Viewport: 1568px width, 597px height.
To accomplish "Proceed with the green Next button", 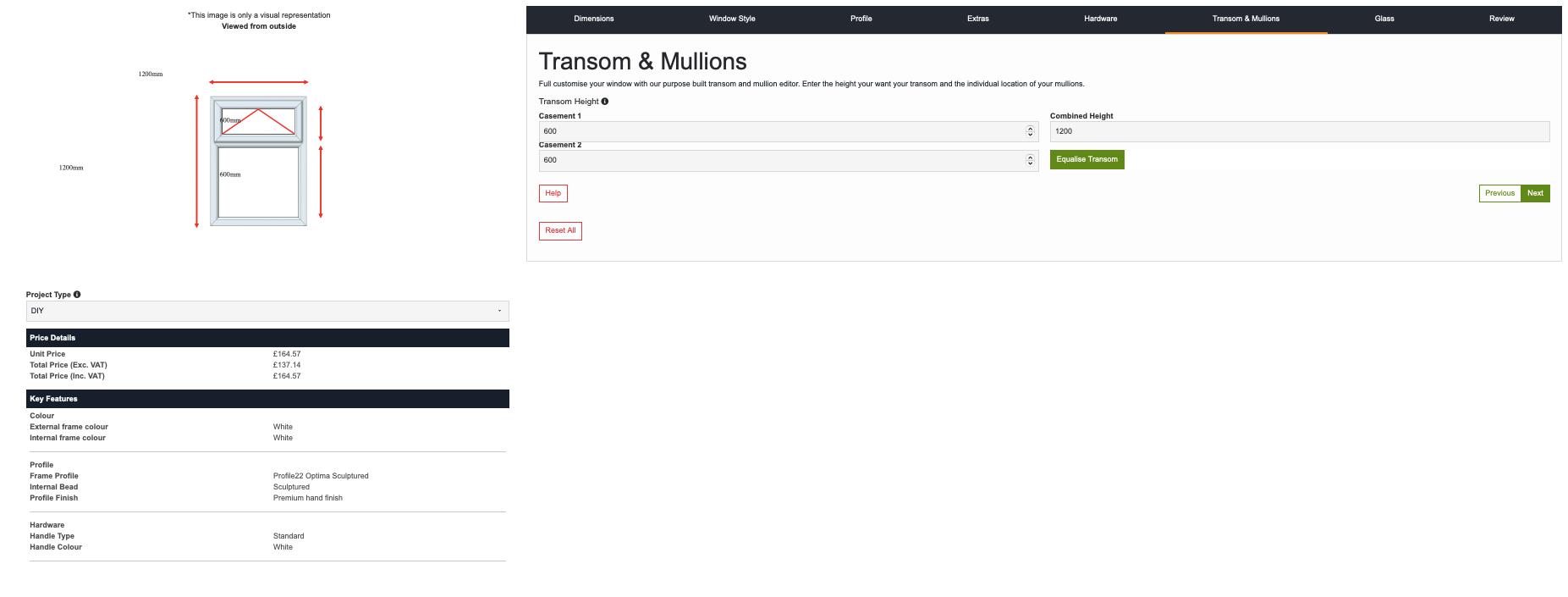I will click(x=1535, y=194).
